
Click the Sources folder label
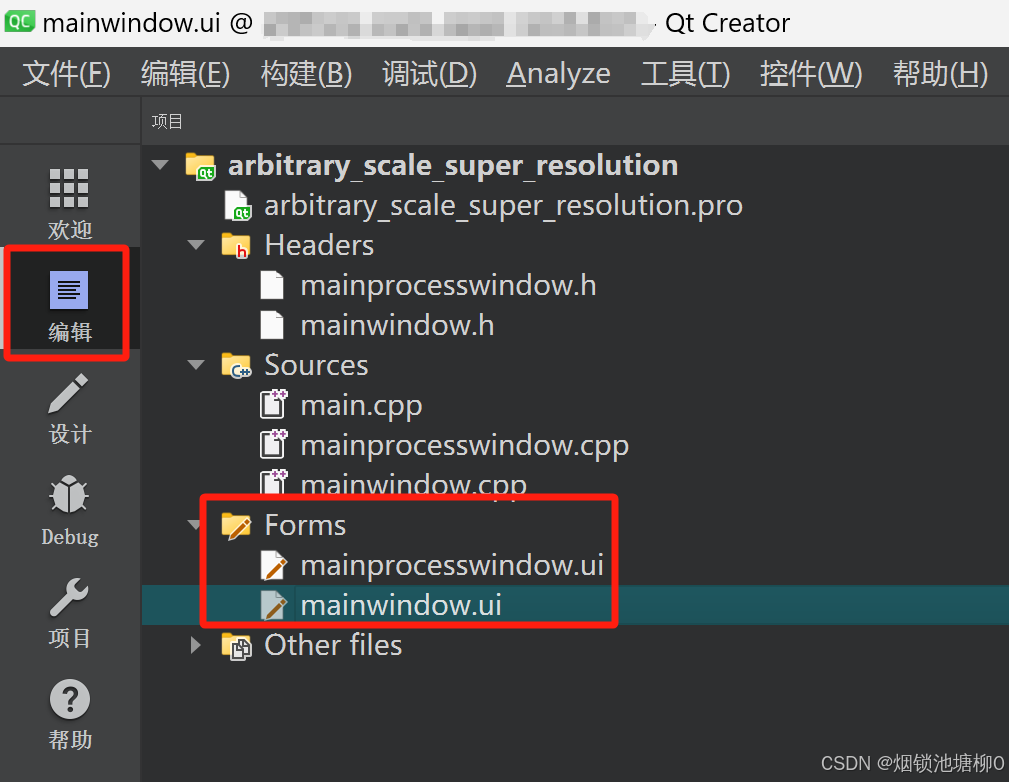(317, 366)
